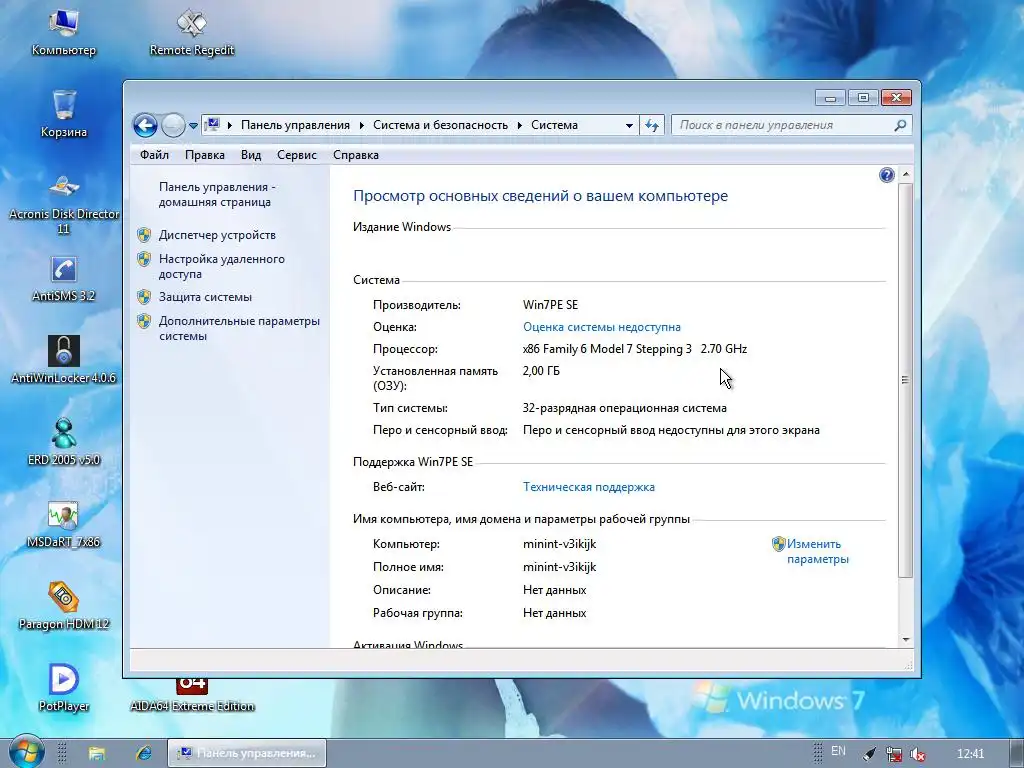Expand the arrow after Панель управления breadcrumb
Screen dimensions: 1024x768
click(362, 125)
